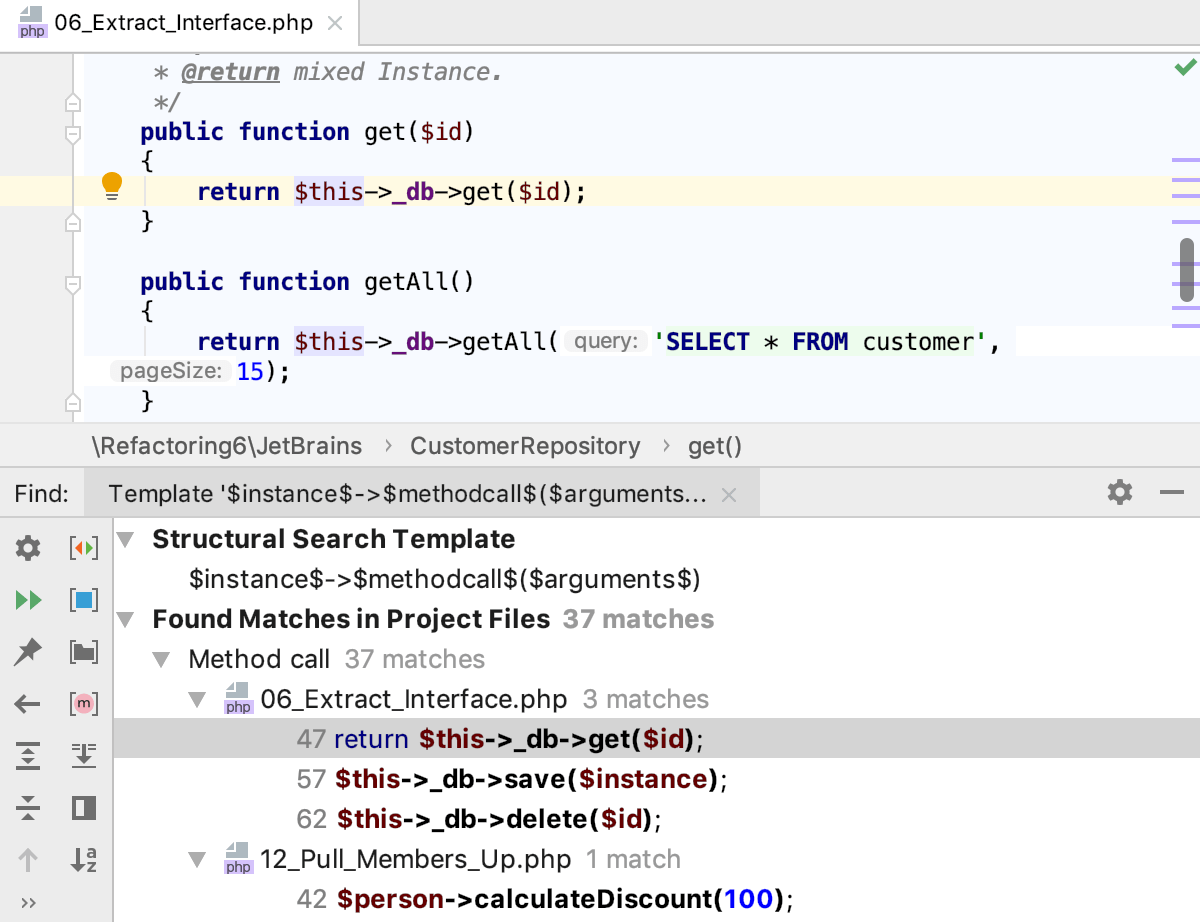Click the get() breadcrumb
This screenshot has width=1200, height=922.
715,446
